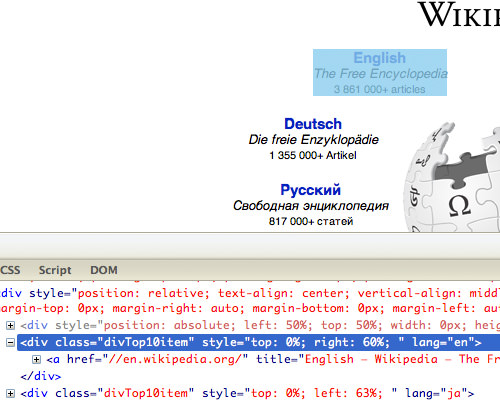Collapse the divTop10item lang="en" node
This screenshot has width=500, height=400.
pos(11,342)
